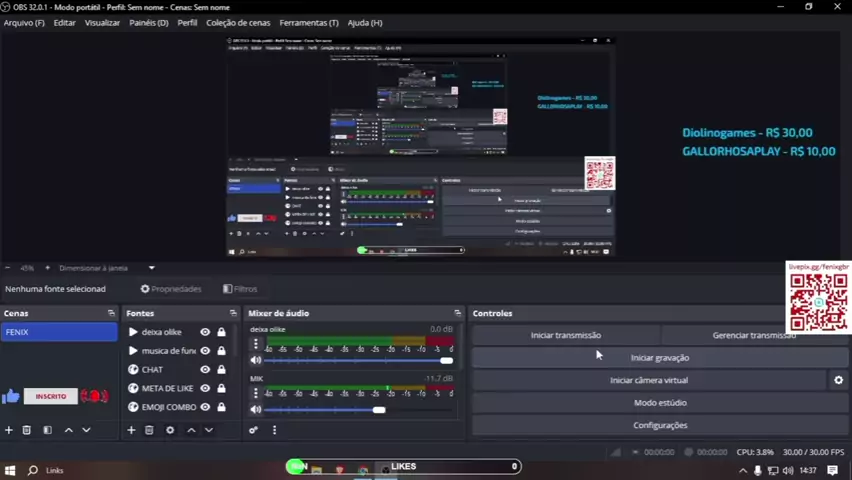Open advanced audio properties in mixer toolbar
Image resolution: width=852 pixels, height=480 pixels.
coord(254,430)
